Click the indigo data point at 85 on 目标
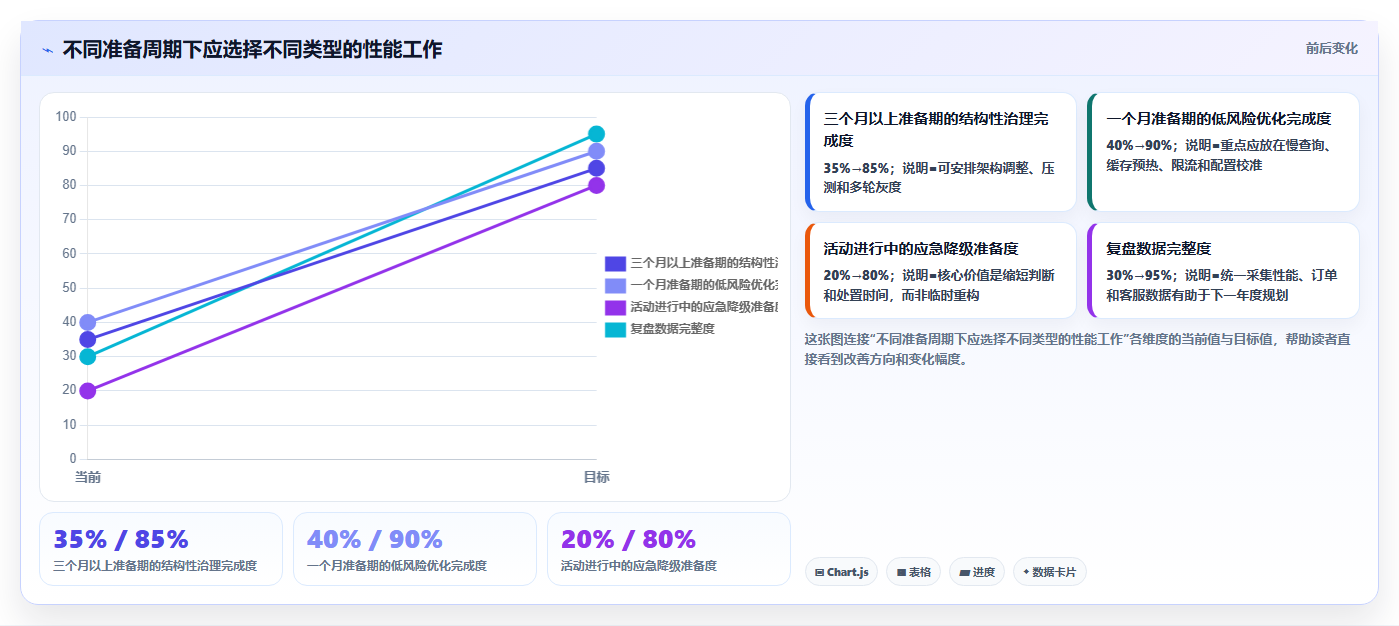 pos(596,168)
